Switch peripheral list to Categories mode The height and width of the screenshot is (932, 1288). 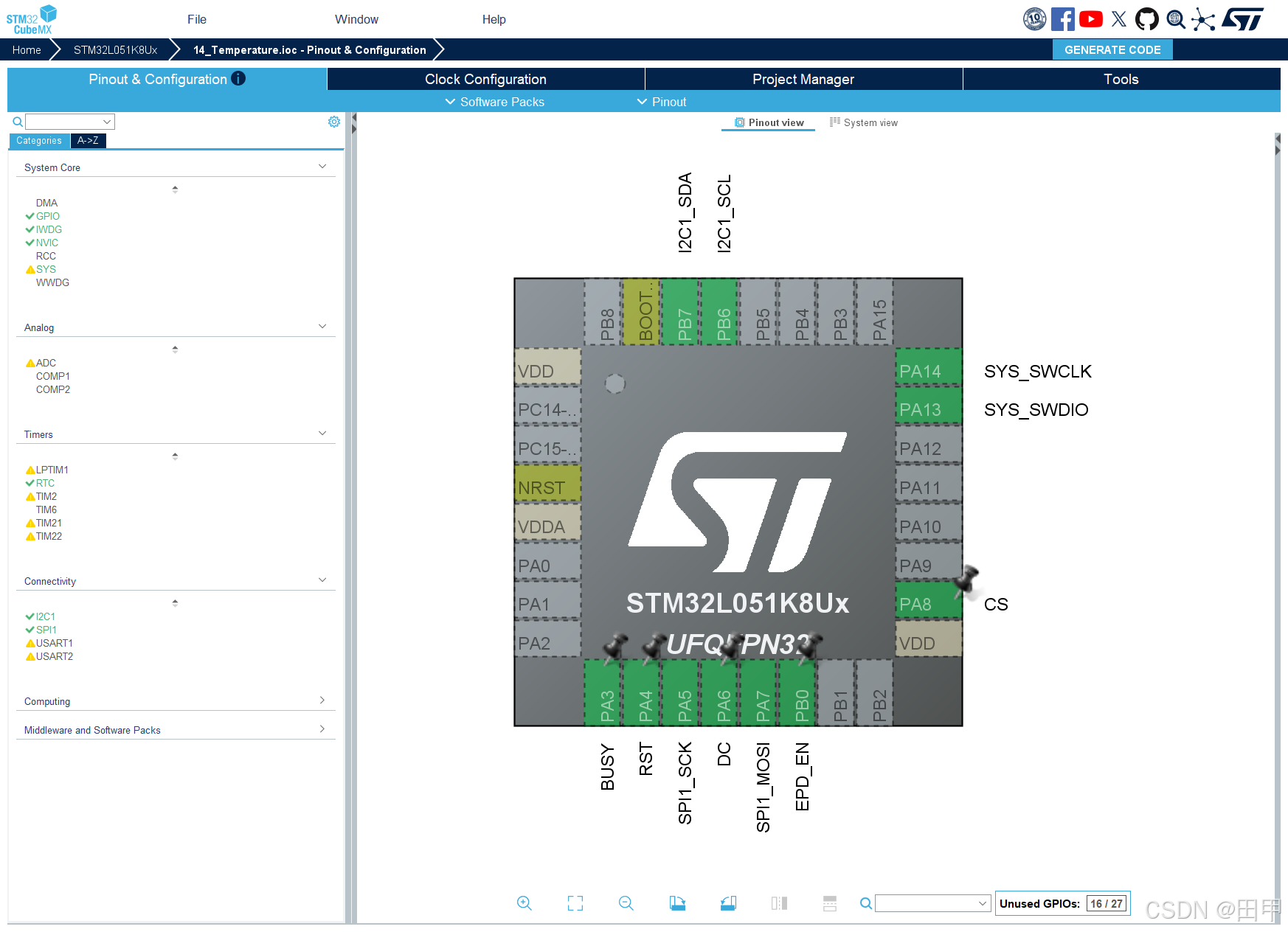point(39,141)
